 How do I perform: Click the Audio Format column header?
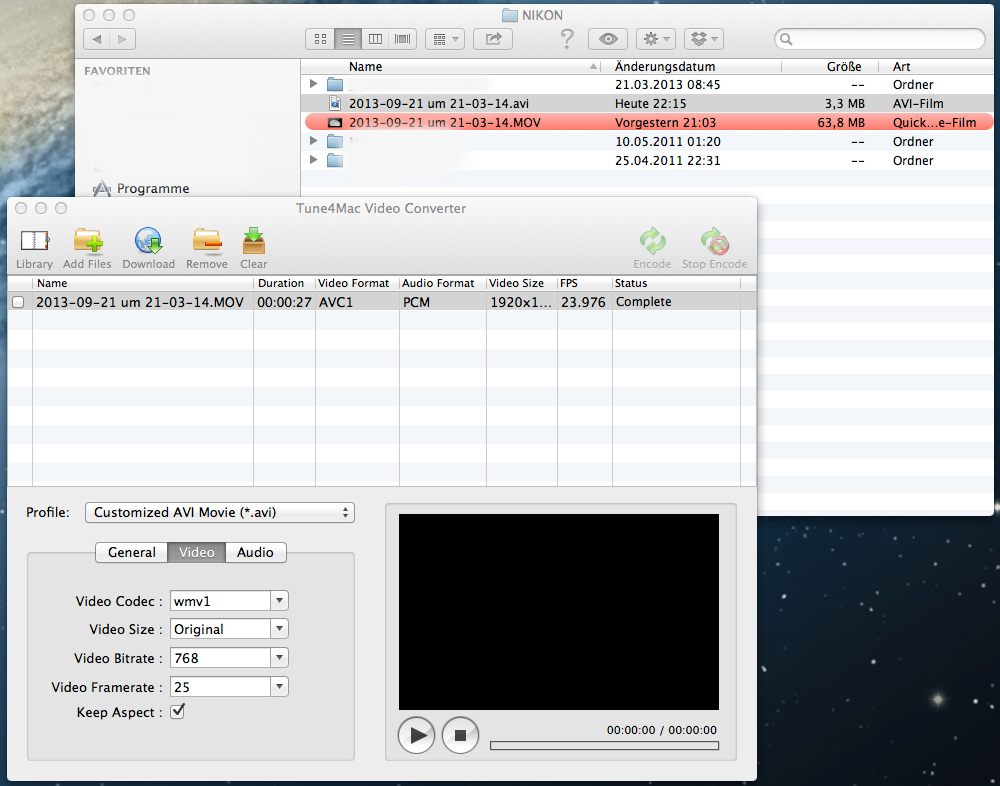[443, 283]
